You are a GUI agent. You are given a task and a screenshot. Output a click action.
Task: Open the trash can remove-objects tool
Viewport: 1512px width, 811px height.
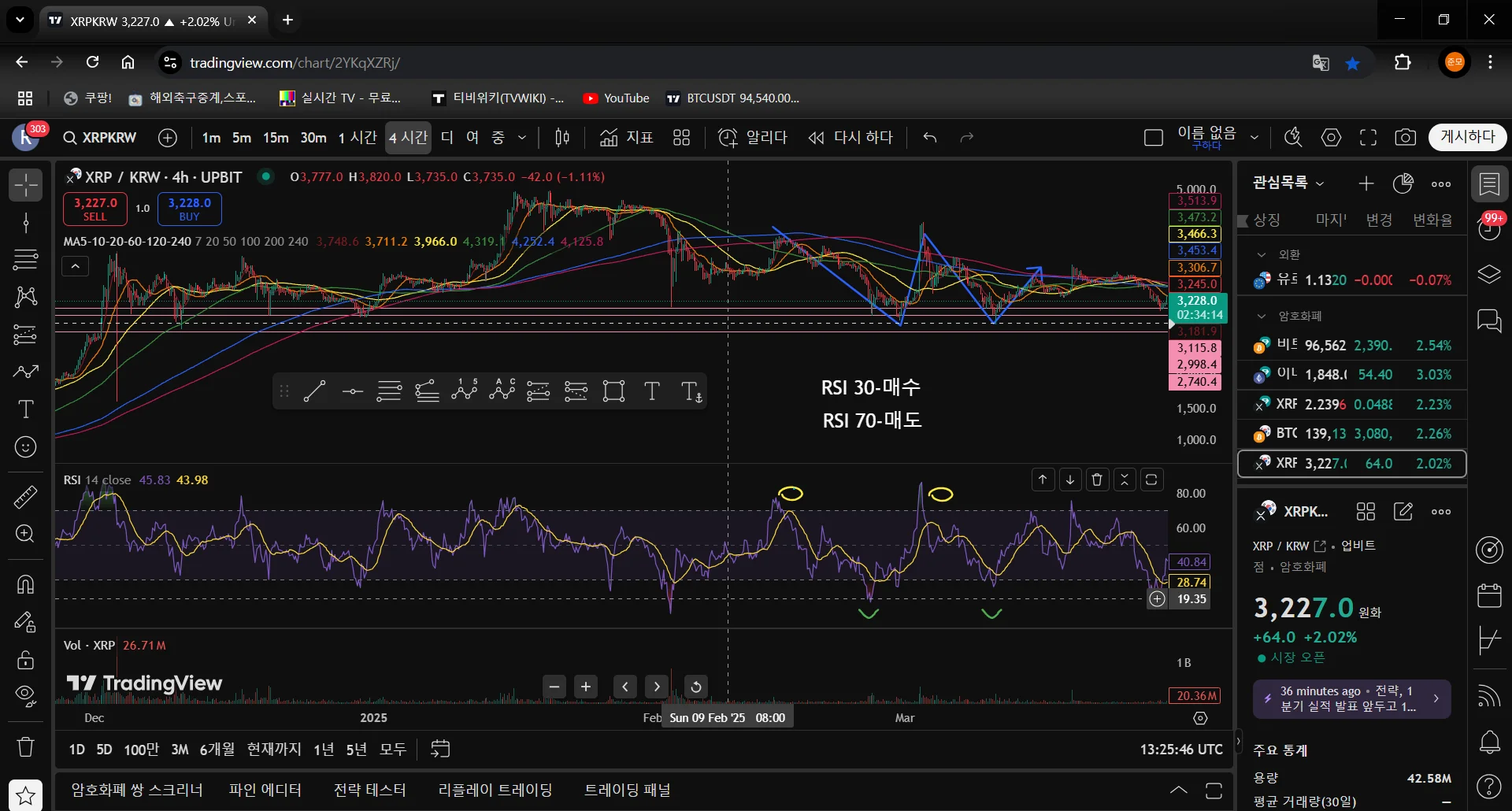[26, 746]
